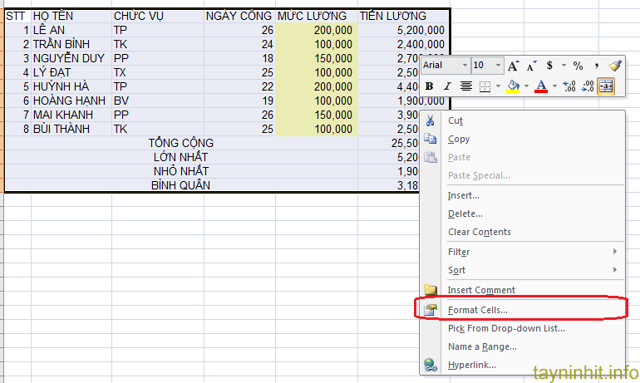Click the Decrease Decimal icon
Image resolution: width=640 pixels, height=383 pixels.
point(587,86)
